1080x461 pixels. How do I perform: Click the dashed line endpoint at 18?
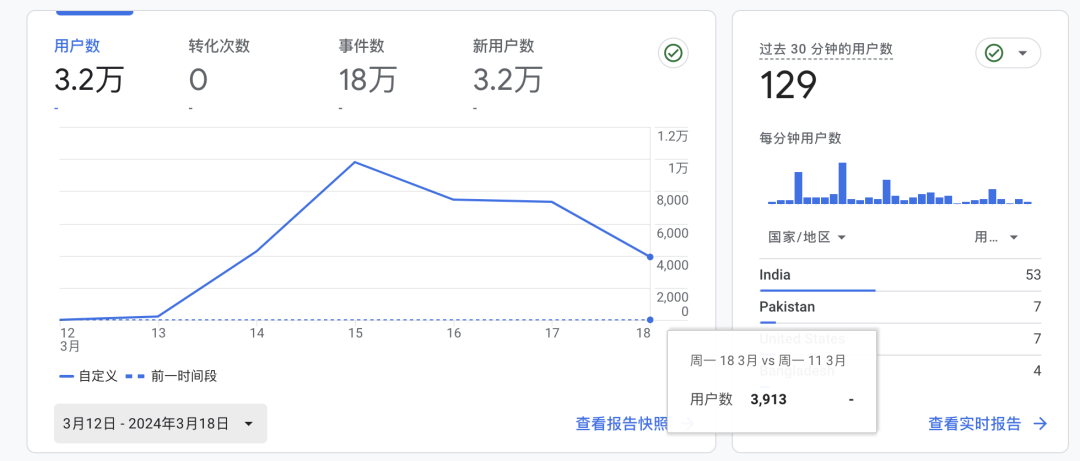click(650, 320)
